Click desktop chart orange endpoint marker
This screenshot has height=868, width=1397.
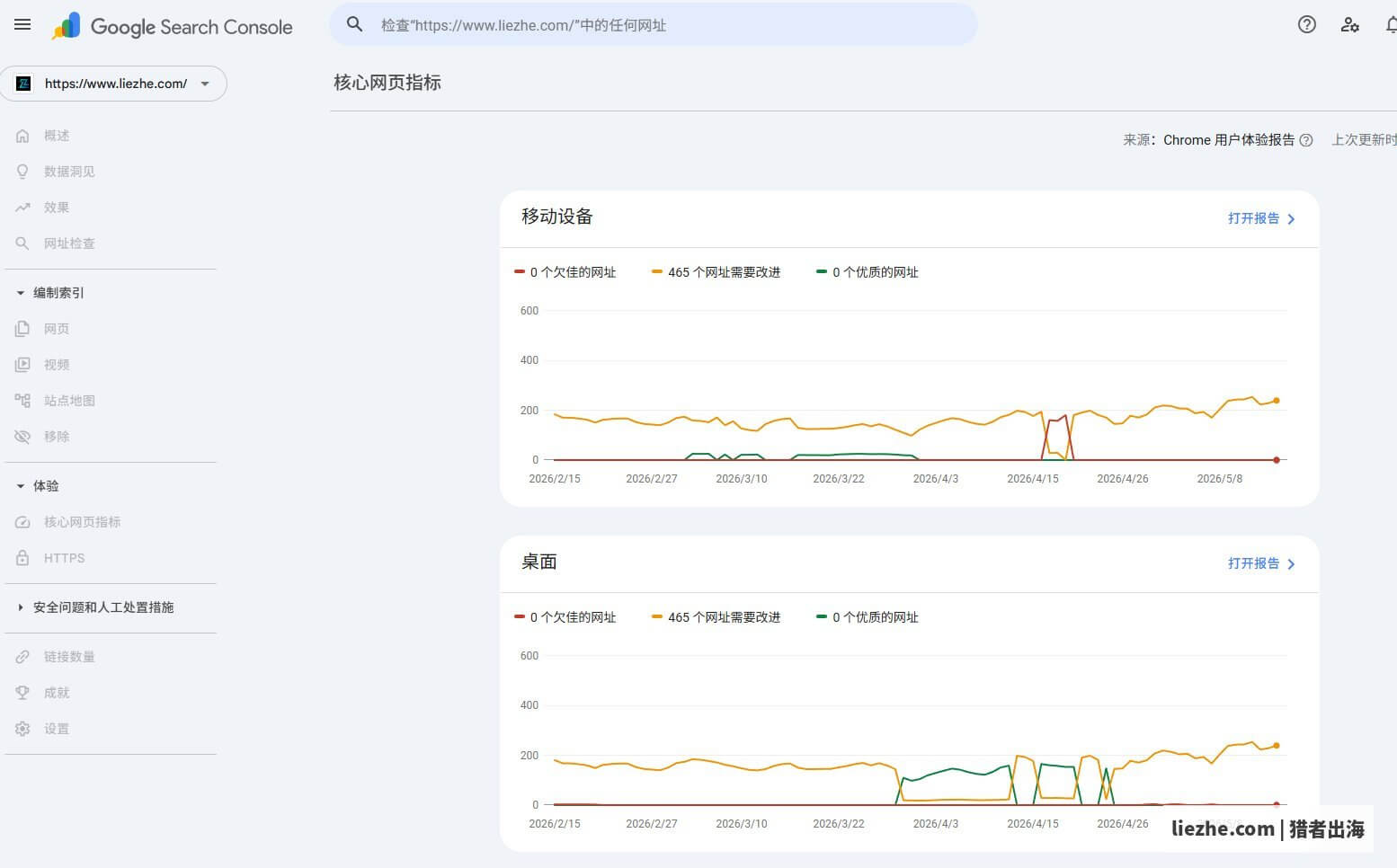coord(1277,746)
